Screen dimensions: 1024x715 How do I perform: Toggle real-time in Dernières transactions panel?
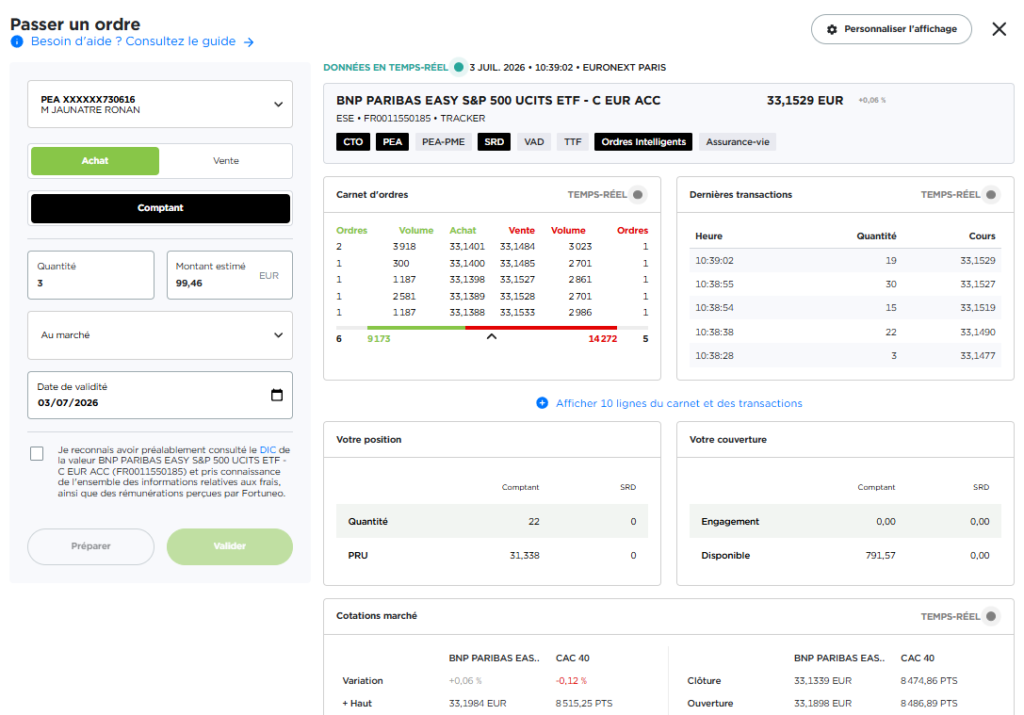point(991,195)
